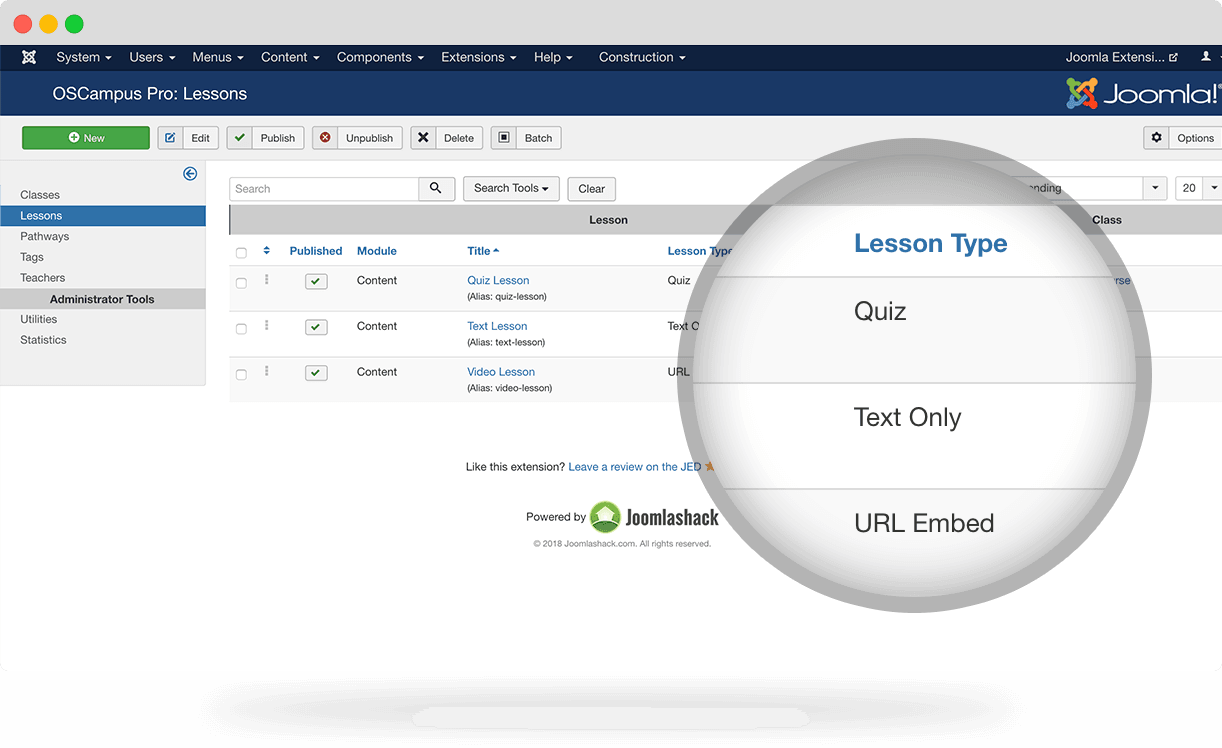
Task: Click the drag handle of Video Lesson row
Action: (267, 372)
